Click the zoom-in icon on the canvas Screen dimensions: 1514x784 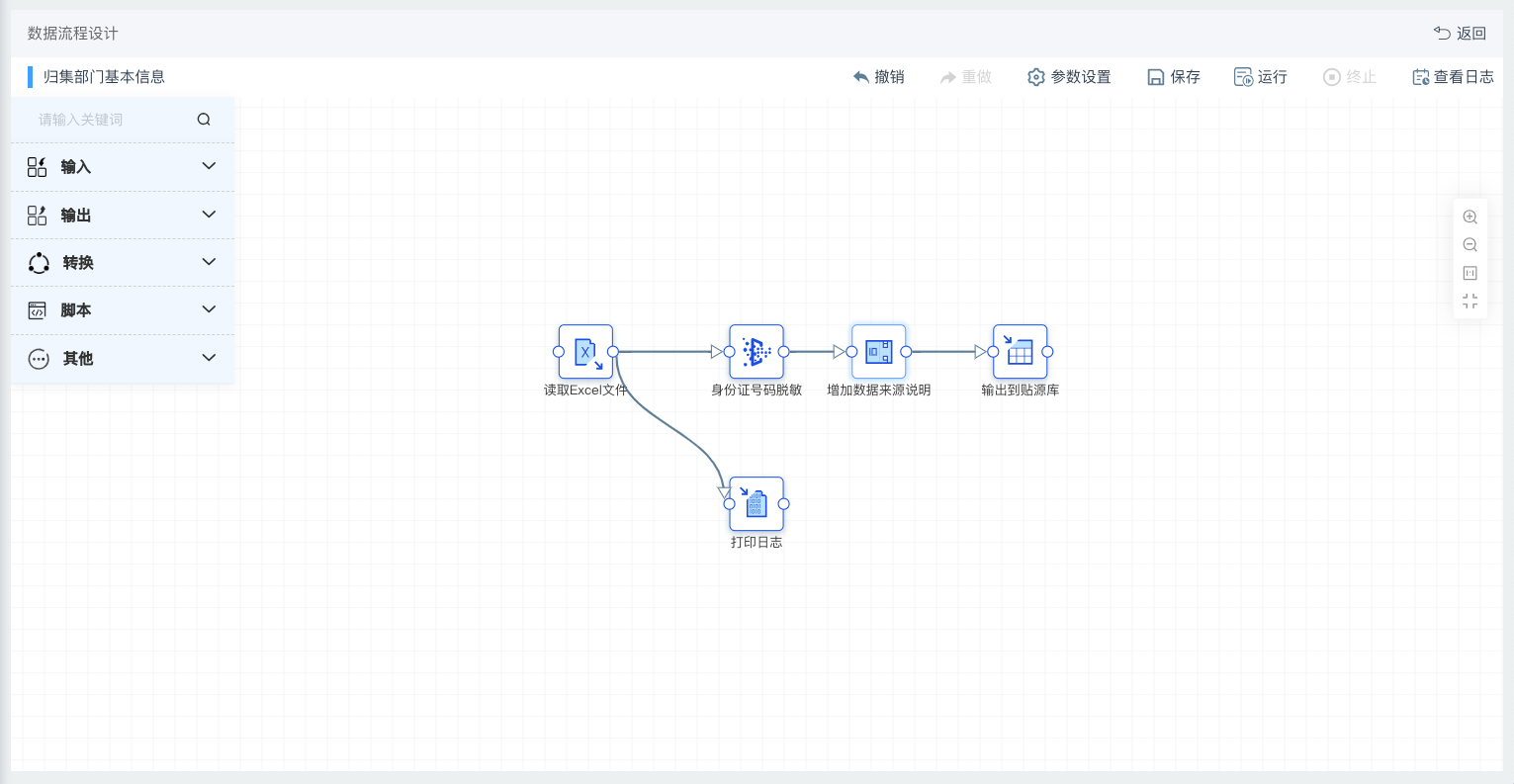pos(1470,217)
